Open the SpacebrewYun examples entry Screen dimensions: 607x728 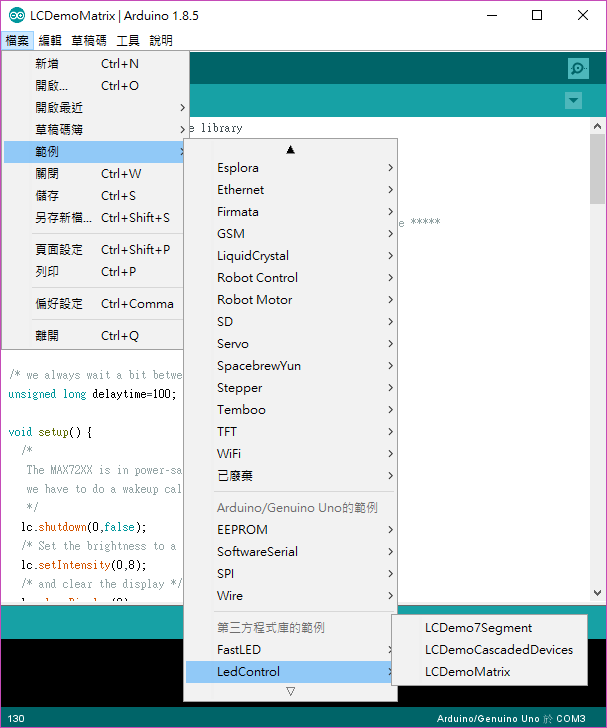(x=291, y=365)
